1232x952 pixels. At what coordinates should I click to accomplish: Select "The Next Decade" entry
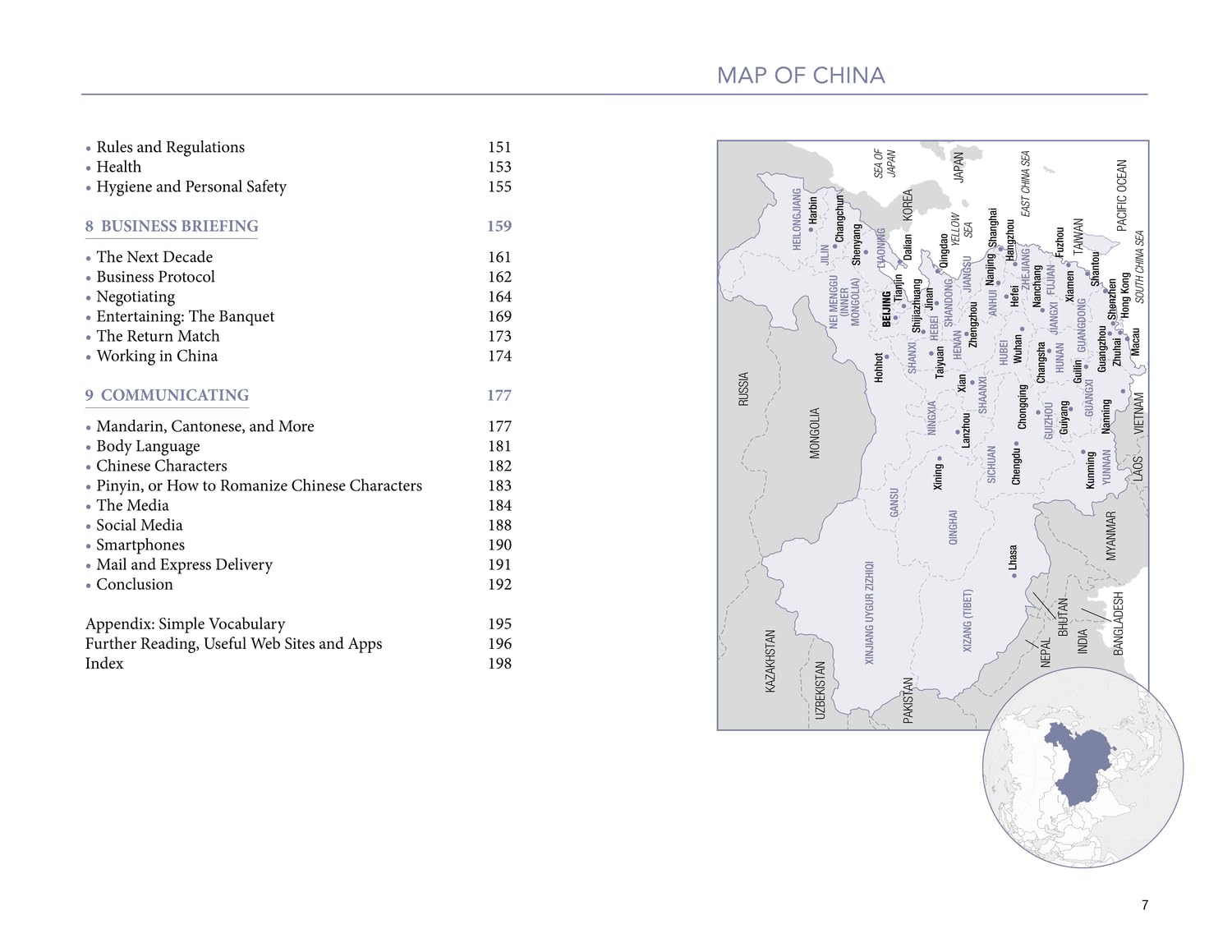pos(154,257)
